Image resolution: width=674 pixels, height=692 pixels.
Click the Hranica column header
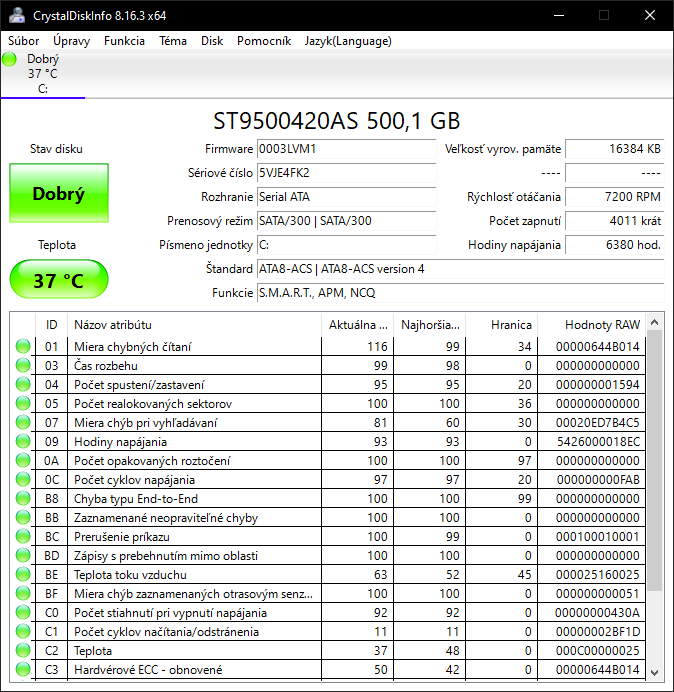click(501, 325)
